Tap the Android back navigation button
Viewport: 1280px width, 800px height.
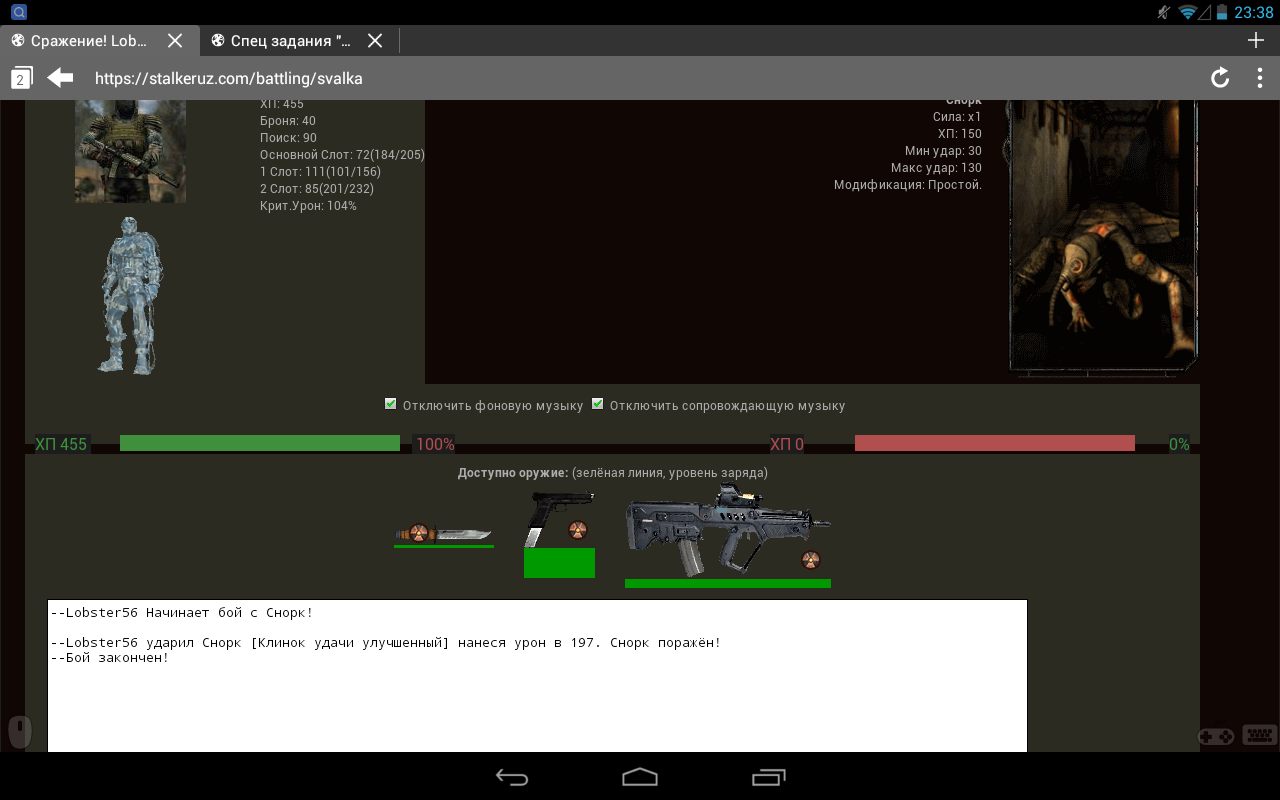[512, 777]
